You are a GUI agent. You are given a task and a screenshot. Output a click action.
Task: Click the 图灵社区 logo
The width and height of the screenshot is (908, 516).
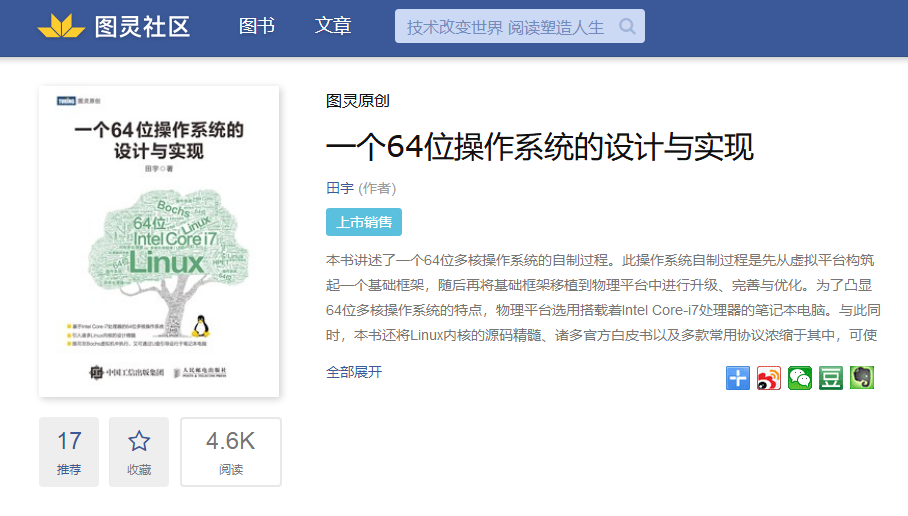coord(114,26)
